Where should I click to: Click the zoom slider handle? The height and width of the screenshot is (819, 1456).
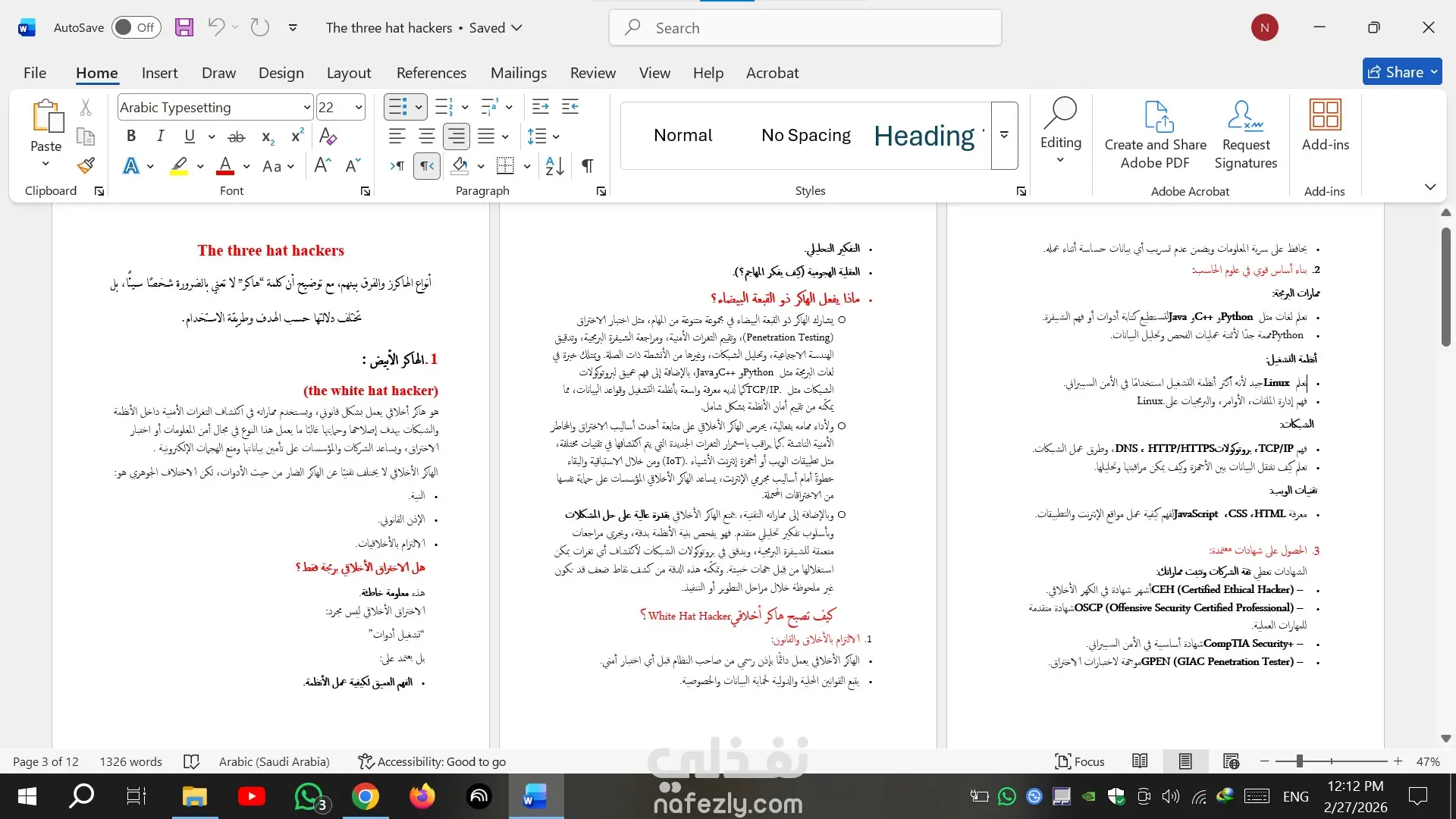[x=1299, y=761]
